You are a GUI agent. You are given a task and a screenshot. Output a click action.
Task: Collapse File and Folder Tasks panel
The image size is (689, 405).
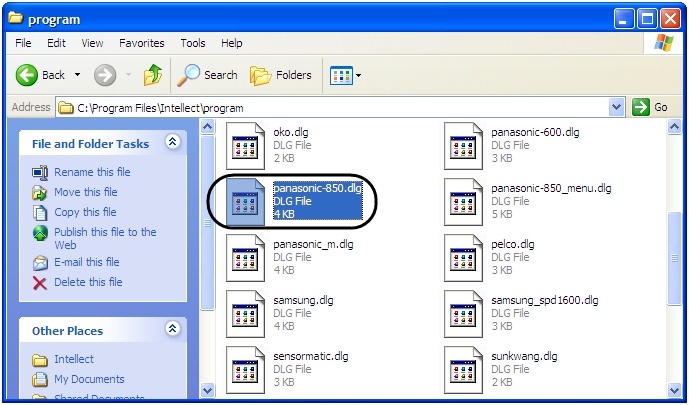tap(172, 142)
